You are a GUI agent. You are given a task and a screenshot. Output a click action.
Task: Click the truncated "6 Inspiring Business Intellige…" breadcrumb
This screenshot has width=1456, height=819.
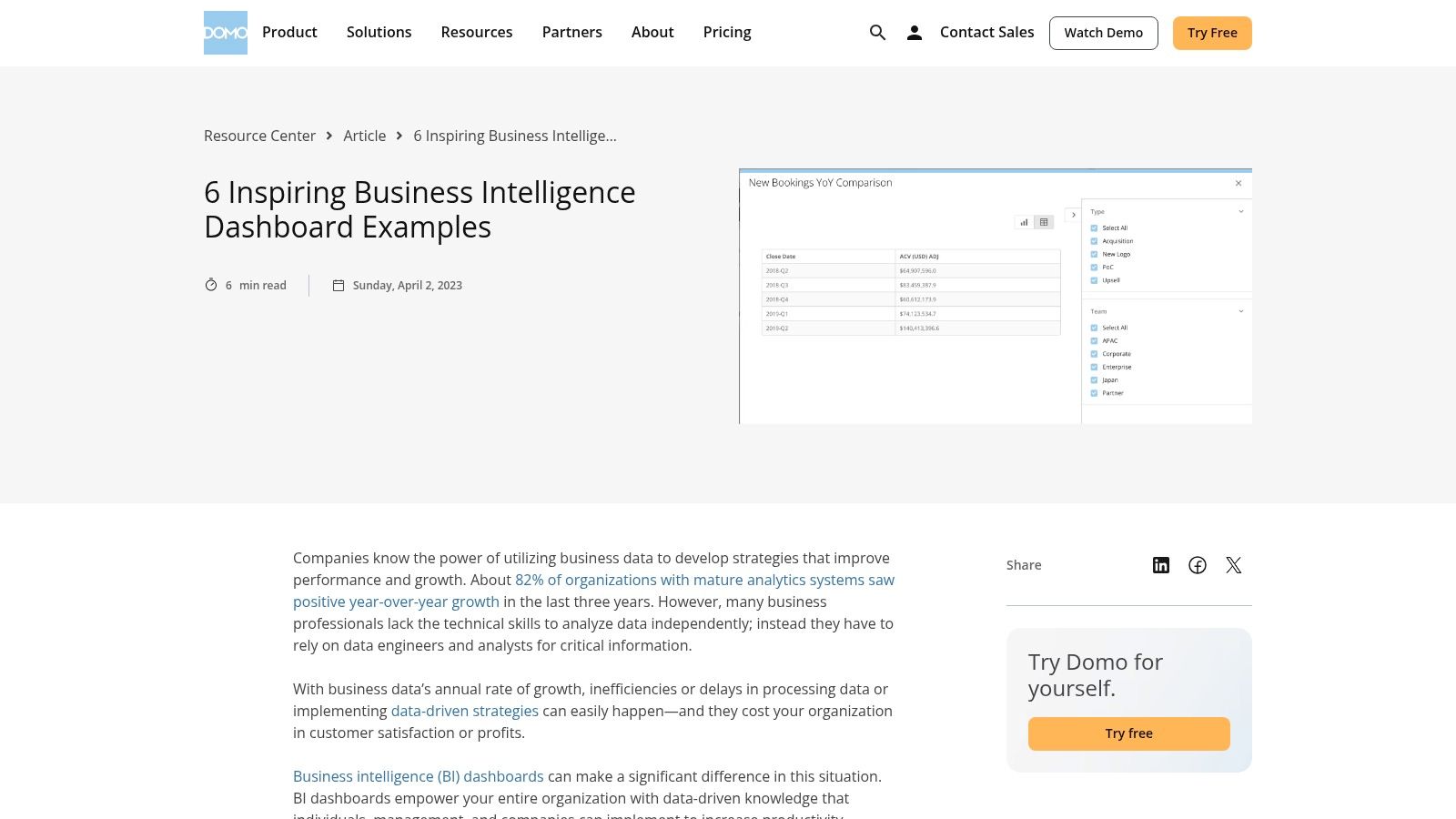515,136
